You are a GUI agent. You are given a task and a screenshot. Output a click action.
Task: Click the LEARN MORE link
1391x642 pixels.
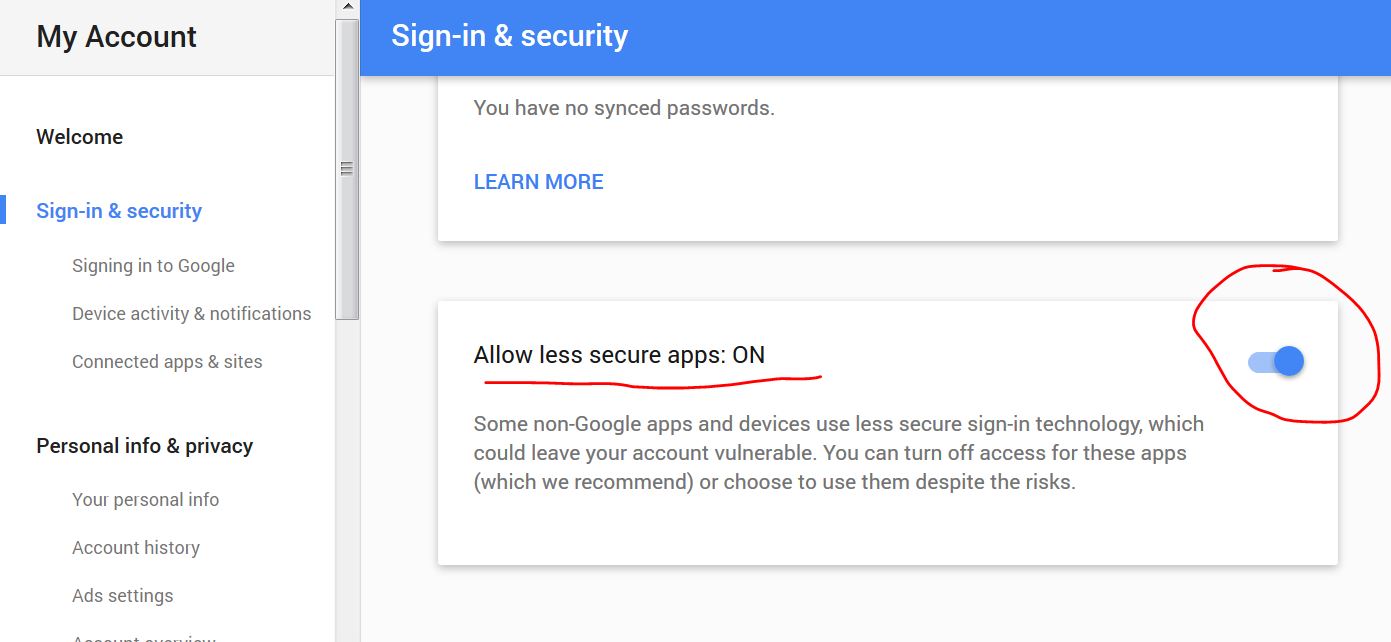(538, 182)
